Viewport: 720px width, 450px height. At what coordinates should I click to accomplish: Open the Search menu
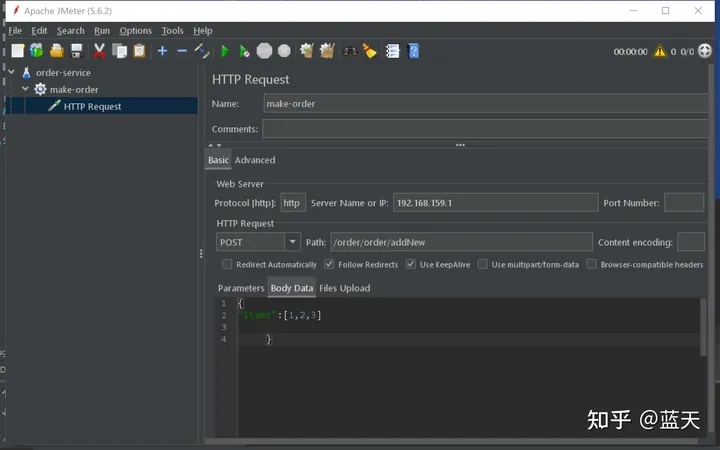point(71,31)
